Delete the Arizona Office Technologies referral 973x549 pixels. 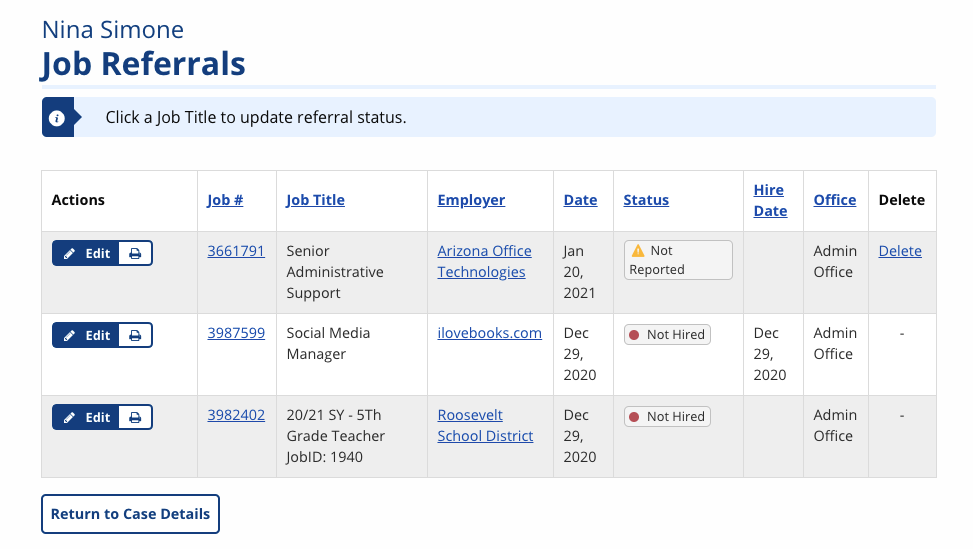point(900,251)
